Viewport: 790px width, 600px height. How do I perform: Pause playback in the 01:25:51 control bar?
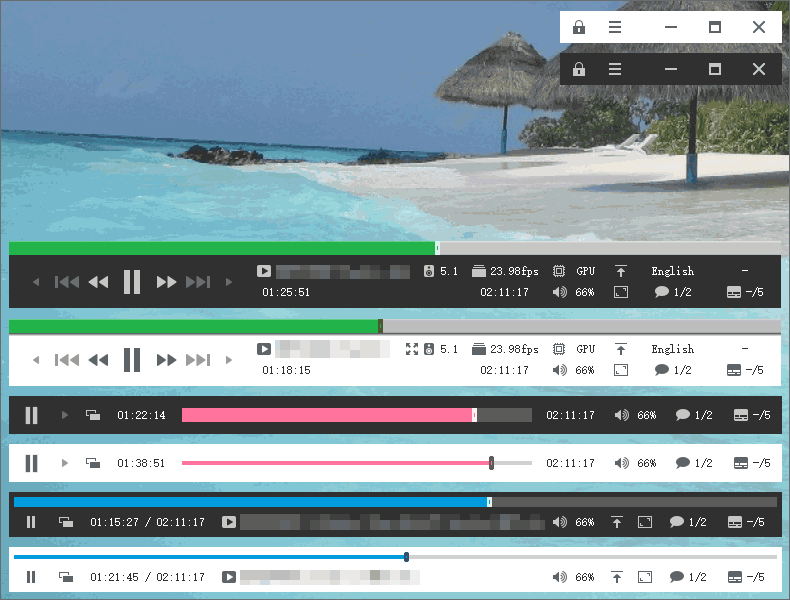pyautogui.click(x=132, y=282)
